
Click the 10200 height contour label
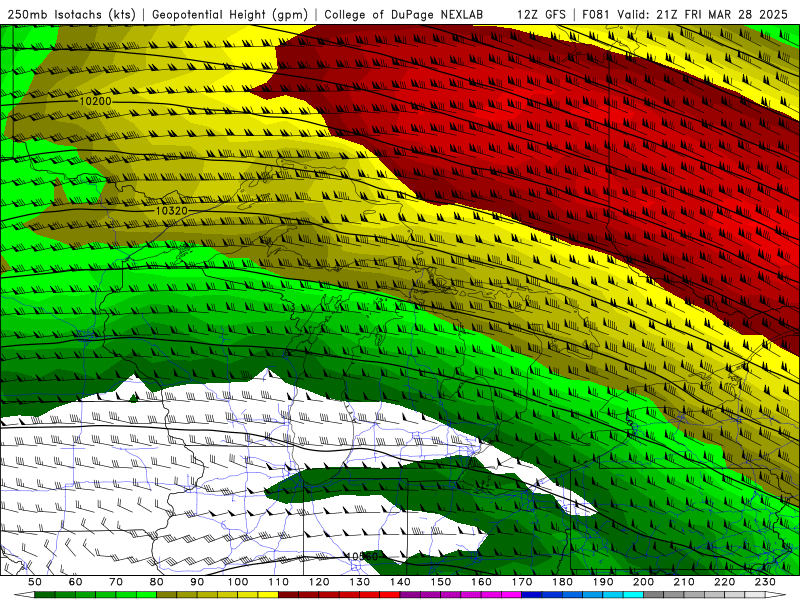pos(95,101)
